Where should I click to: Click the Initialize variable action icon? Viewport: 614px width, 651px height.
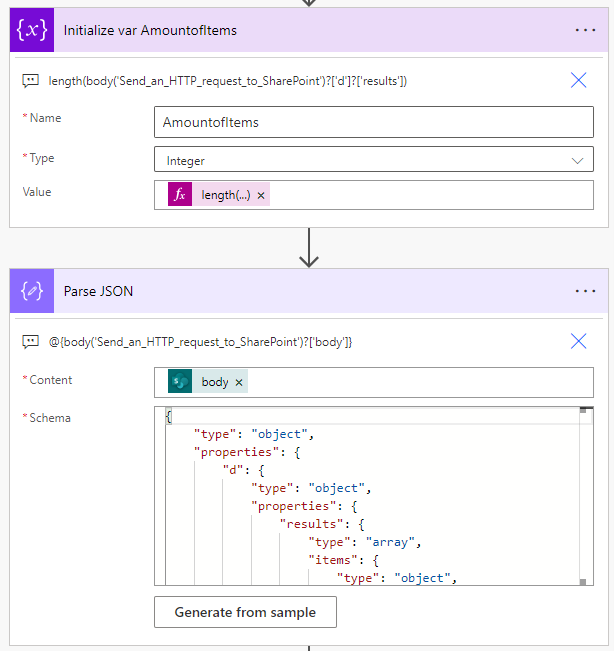point(32,30)
